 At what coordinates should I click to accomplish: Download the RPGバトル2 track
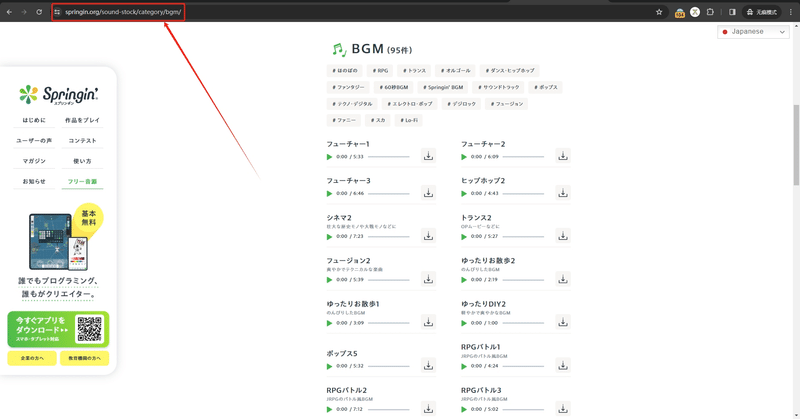pyautogui.click(x=428, y=408)
